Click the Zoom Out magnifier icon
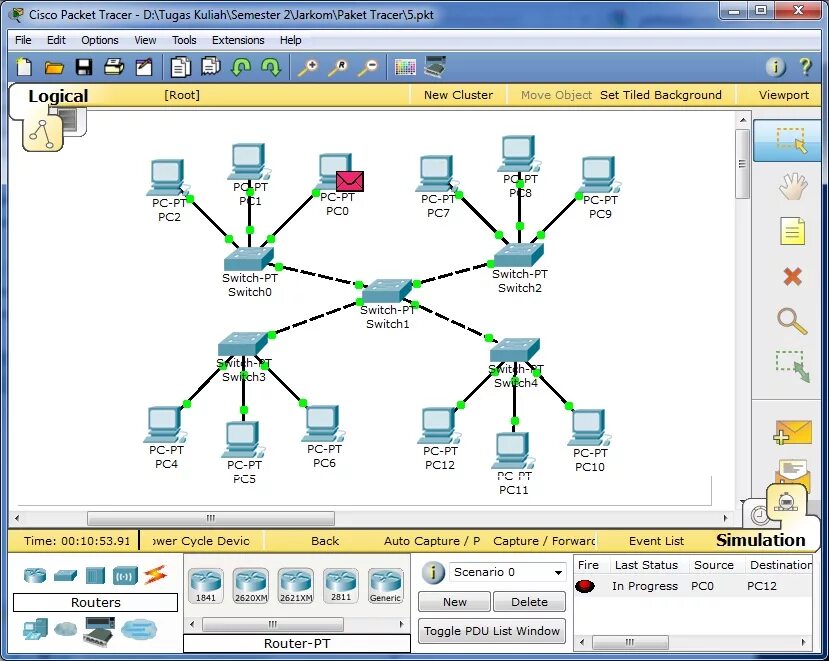The image size is (829, 661). 369,68
